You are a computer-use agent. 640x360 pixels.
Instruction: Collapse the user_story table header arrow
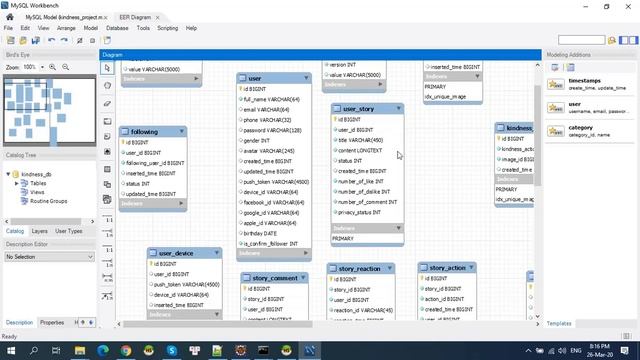[x=399, y=108]
